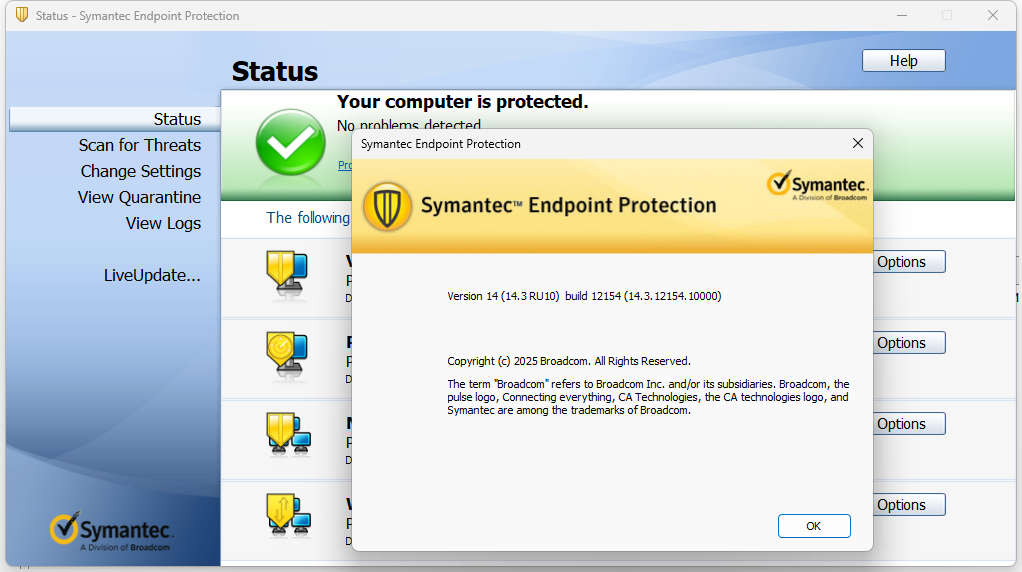The image size is (1022, 572).
Task: Open View Quarantine
Action: pos(139,197)
